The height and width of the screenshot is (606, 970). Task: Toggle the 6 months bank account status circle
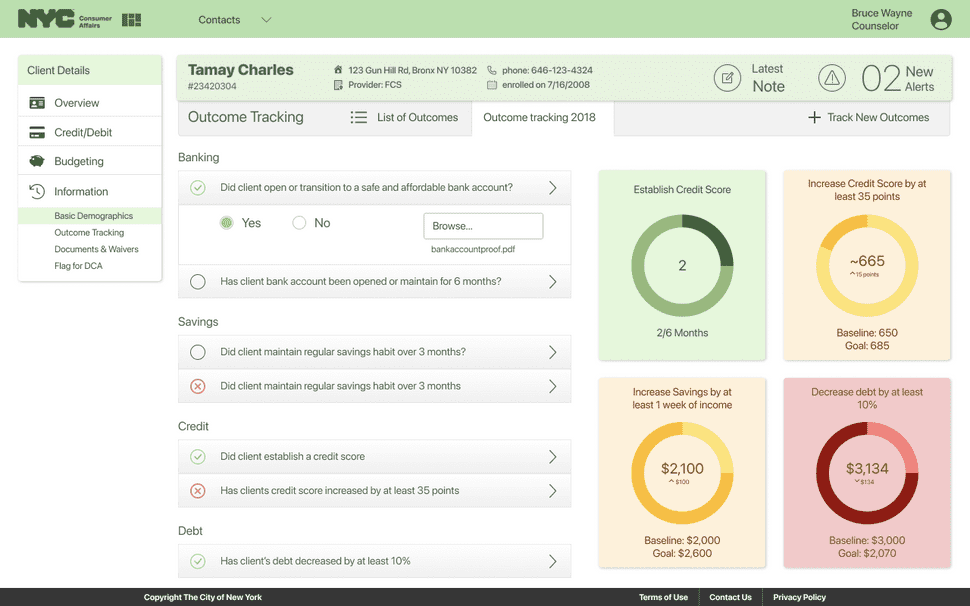click(x=197, y=282)
